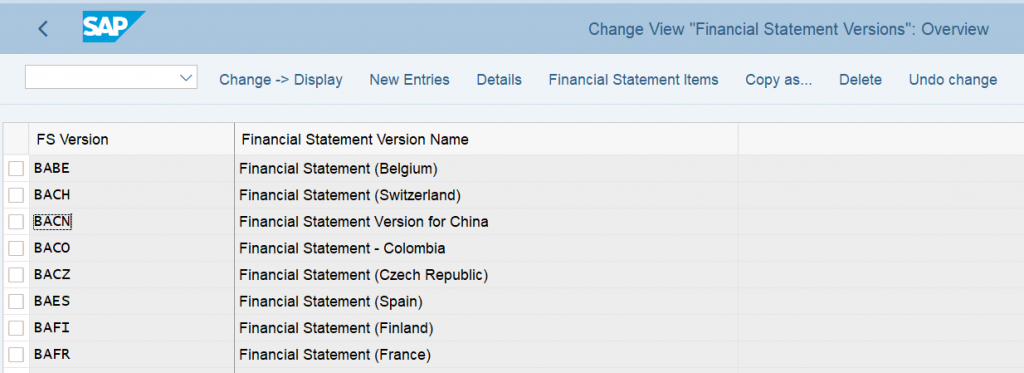Select the BACO version cell
The image size is (1024, 373).
(x=133, y=248)
